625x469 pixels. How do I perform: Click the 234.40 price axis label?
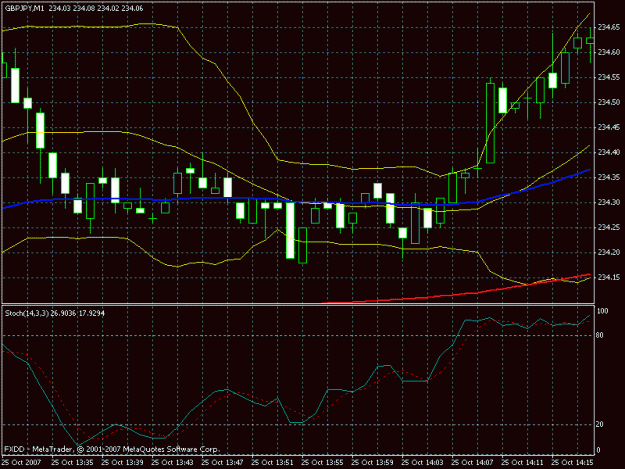click(609, 152)
